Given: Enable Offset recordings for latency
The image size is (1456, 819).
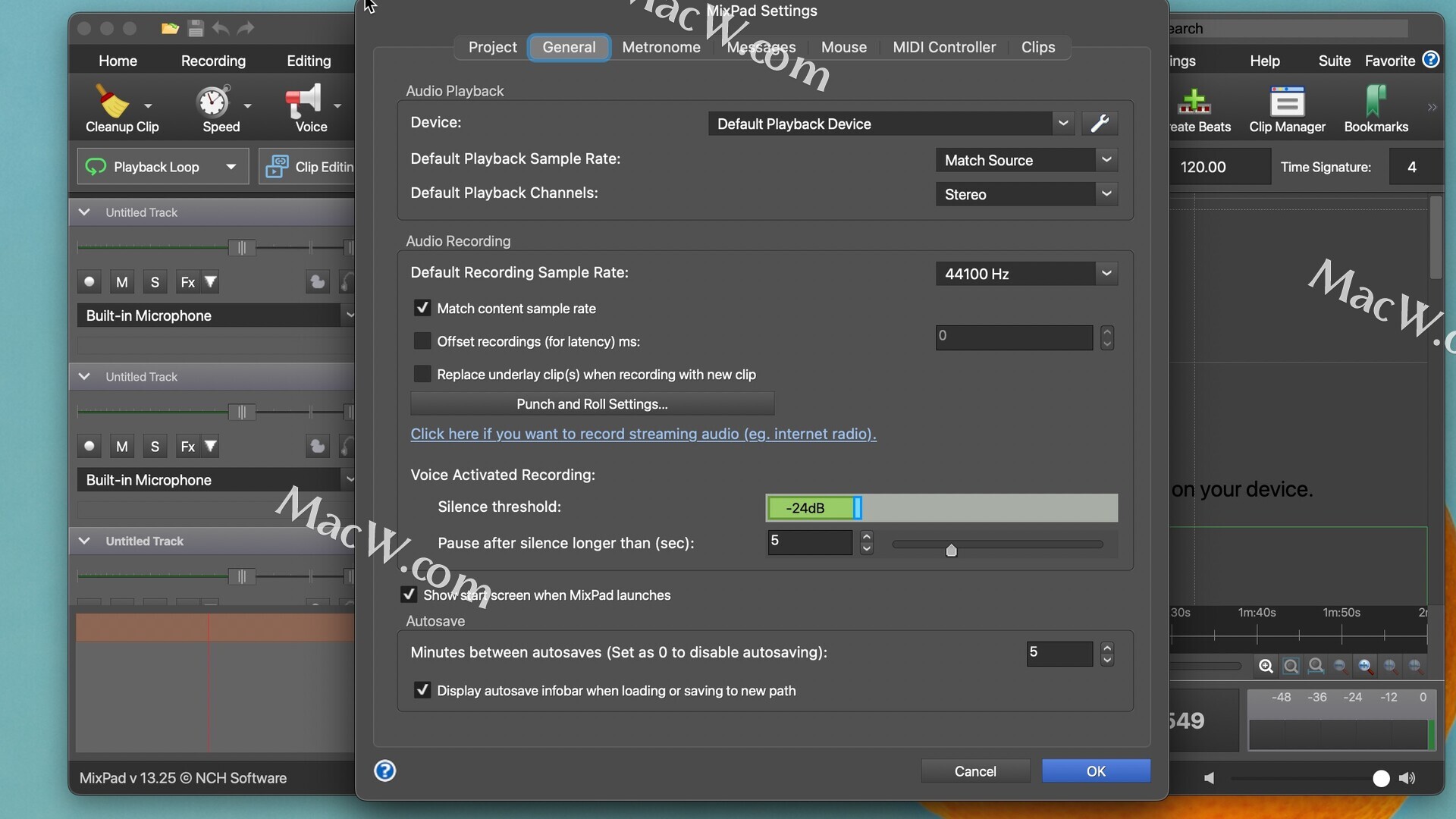Looking at the screenshot, I should pyautogui.click(x=422, y=341).
